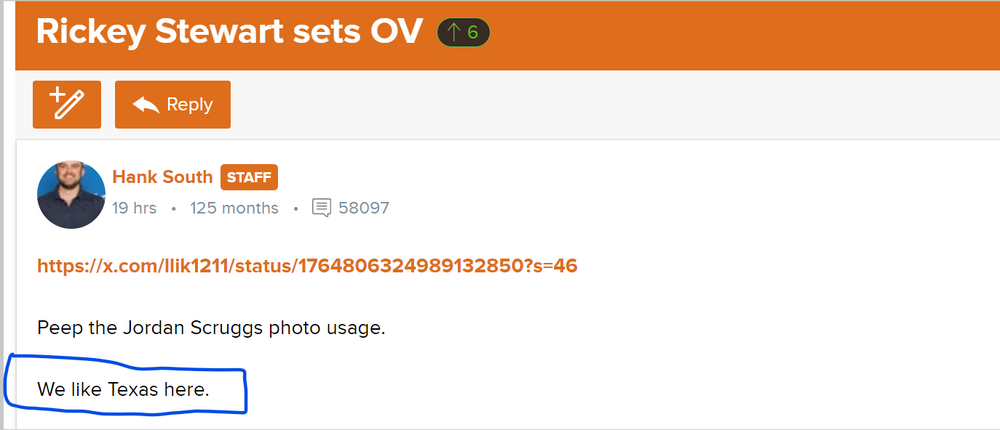
Task: Open the x.com status link
Action: pyautogui.click(x=307, y=266)
